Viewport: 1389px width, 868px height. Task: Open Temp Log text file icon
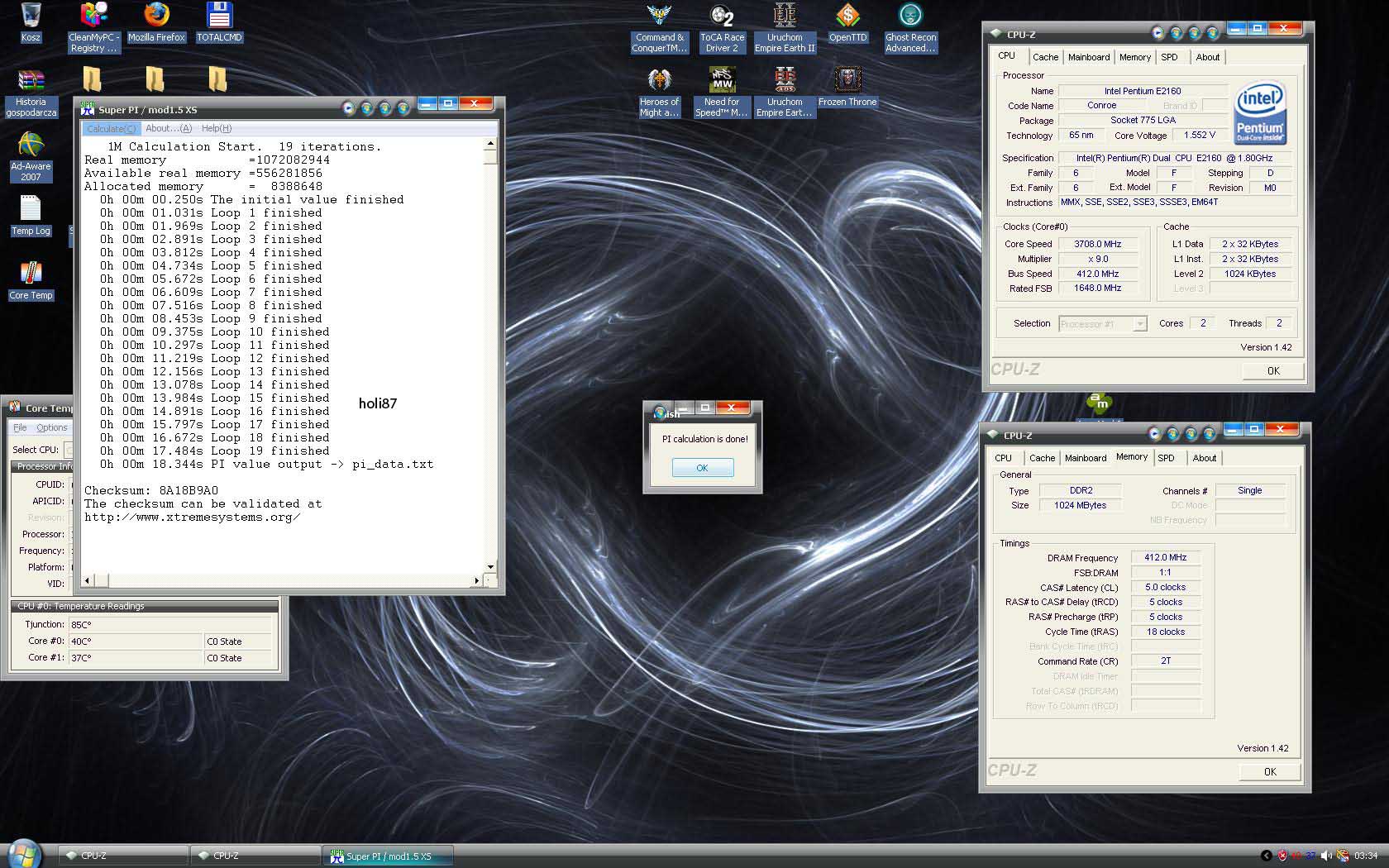(x=31, y=216)
